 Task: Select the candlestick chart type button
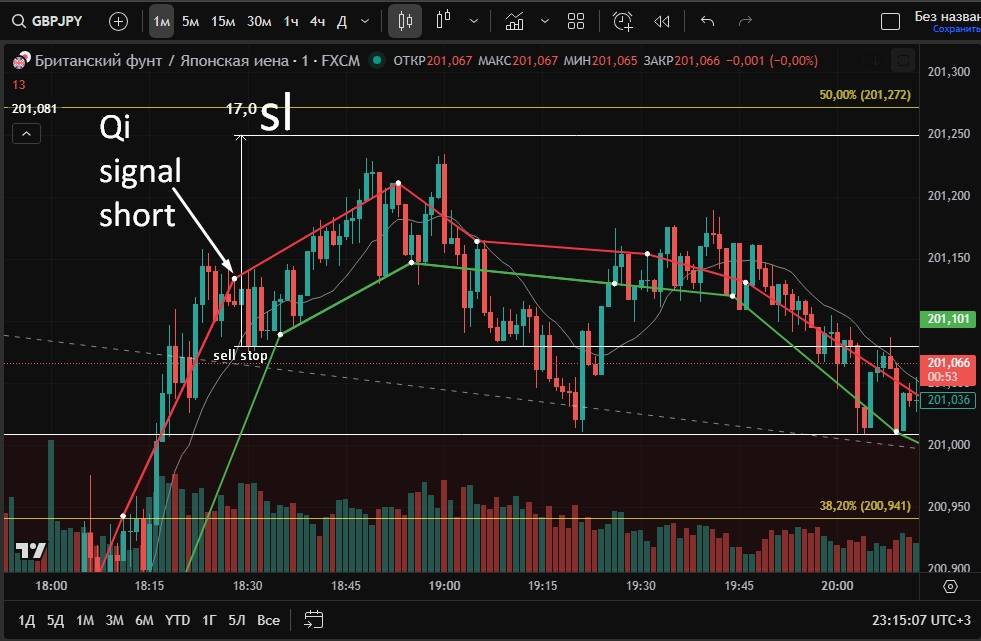(405, 21)
